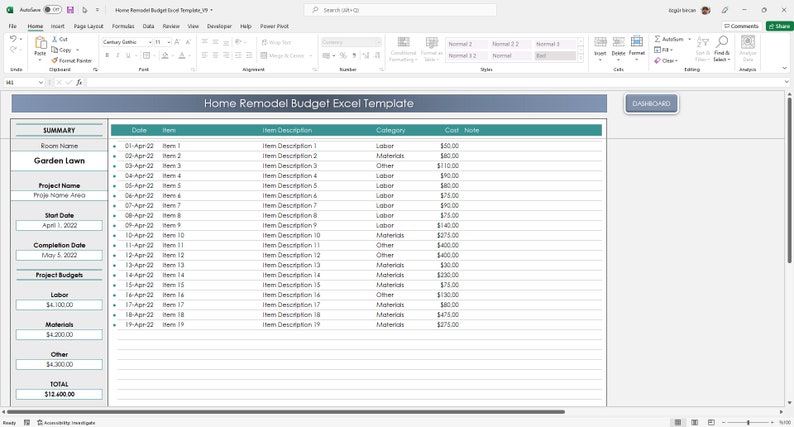
Task: Click the Save icon in title bar
Action: click(70, 10)
